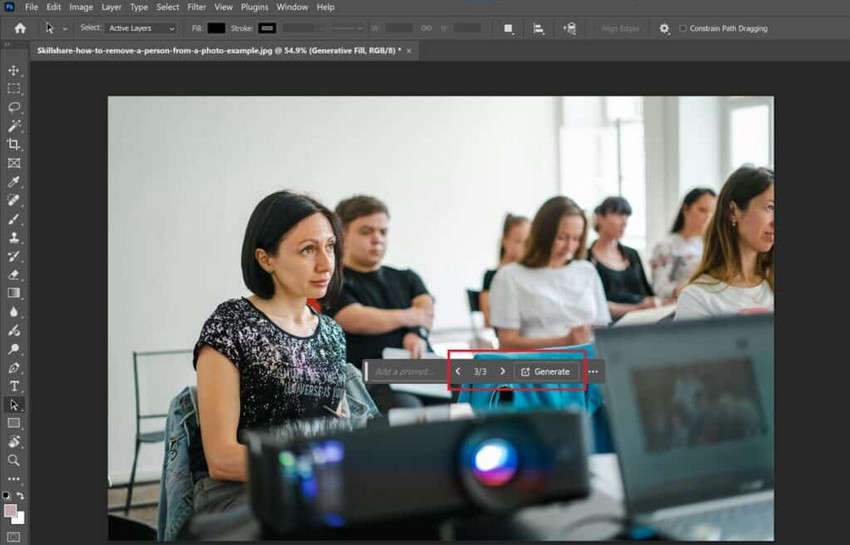Open the Select Active Layers dropdown

point(141,28)
